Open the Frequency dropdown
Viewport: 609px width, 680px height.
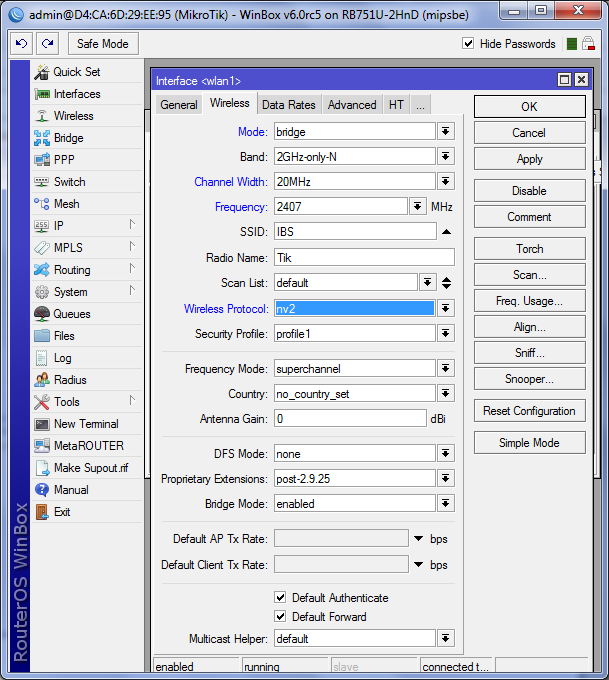[x=417, y=207]
